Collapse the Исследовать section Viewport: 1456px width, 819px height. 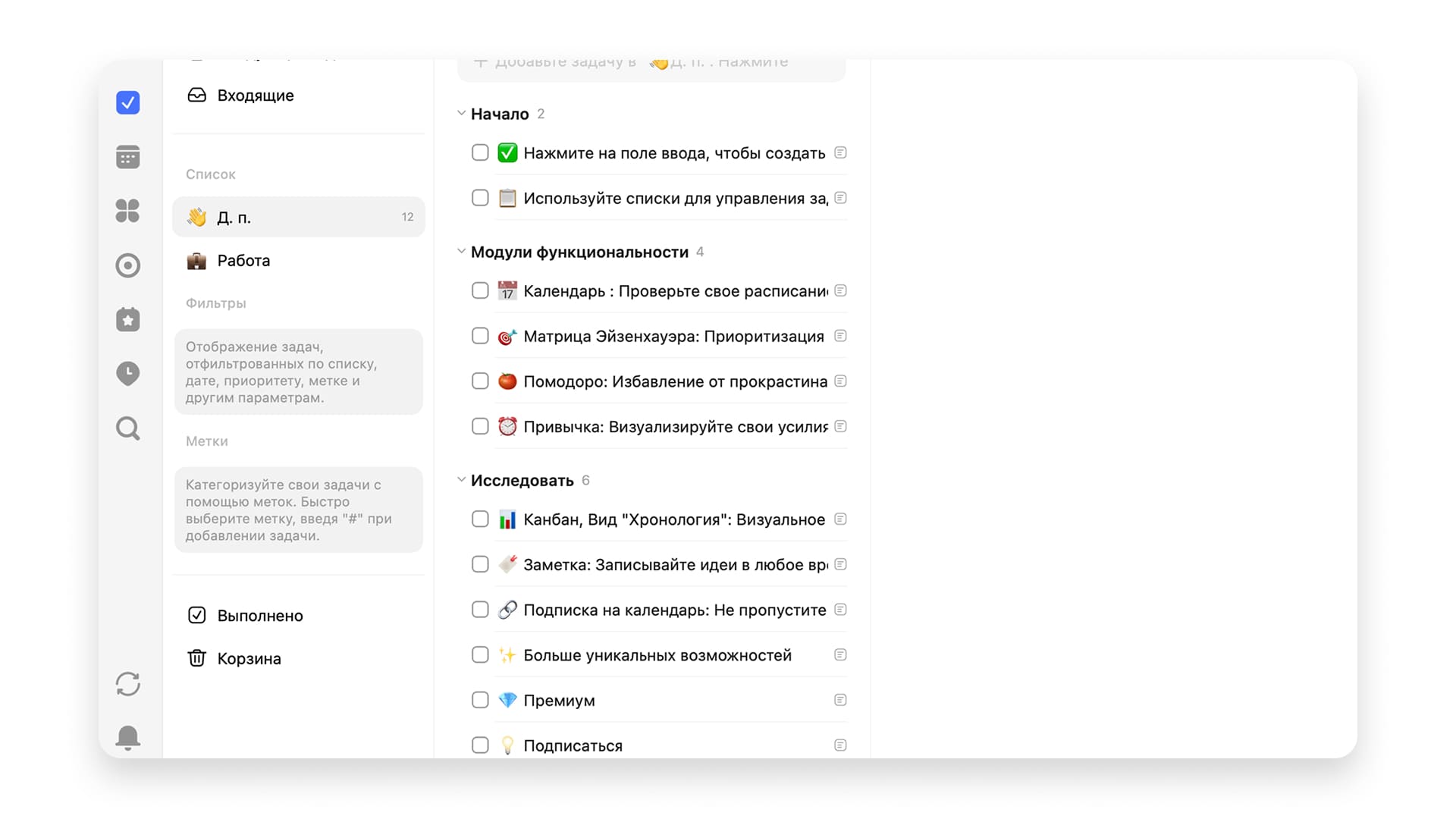pos(462,479)
